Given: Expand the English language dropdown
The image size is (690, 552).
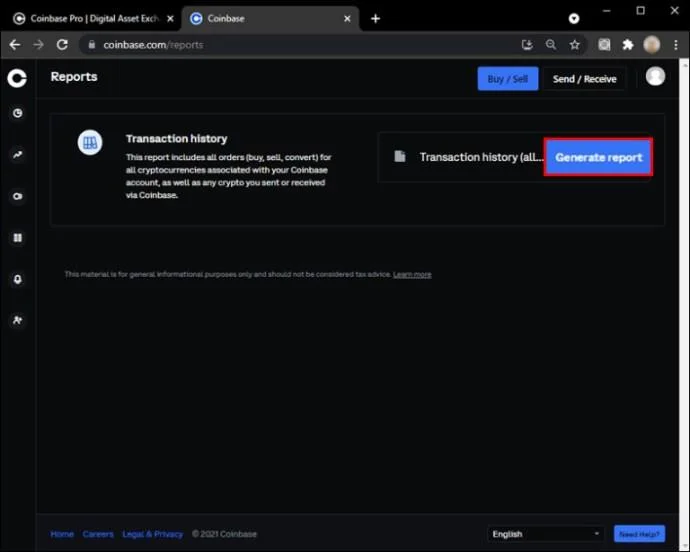Looking at the screenshot, I should point(545,534).
